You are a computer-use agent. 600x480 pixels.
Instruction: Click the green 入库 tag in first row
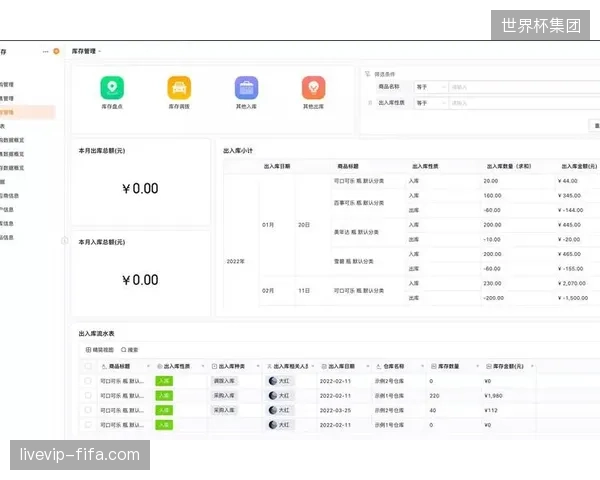point(164,381)
